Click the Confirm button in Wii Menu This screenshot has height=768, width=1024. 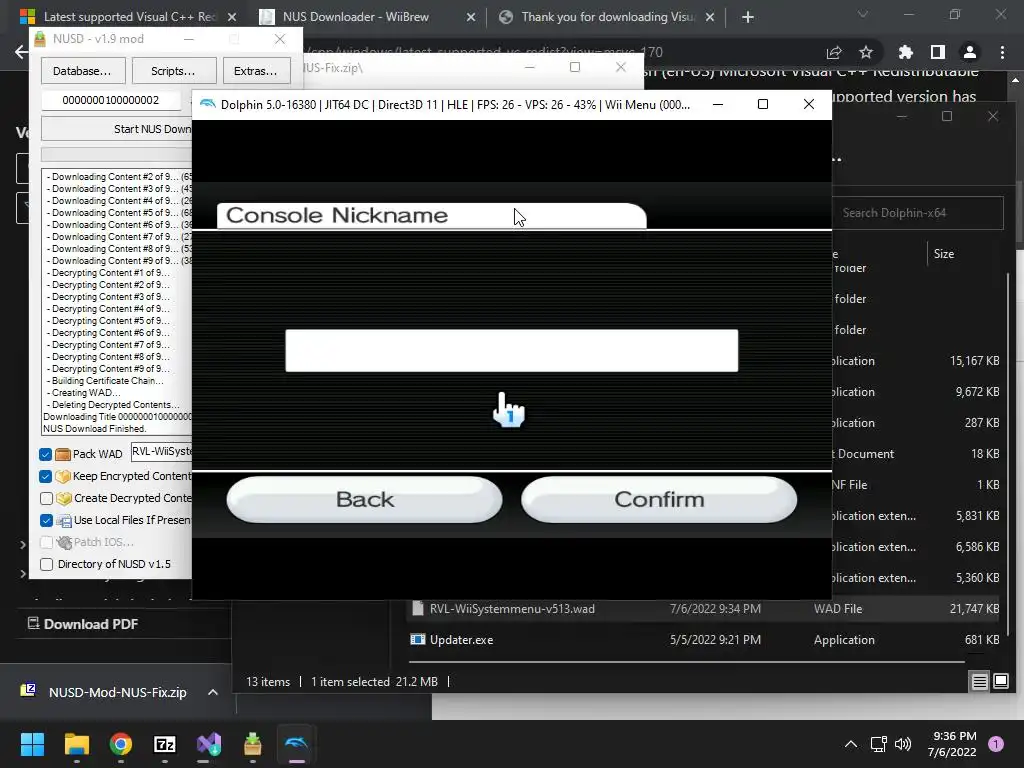(659, 500)
